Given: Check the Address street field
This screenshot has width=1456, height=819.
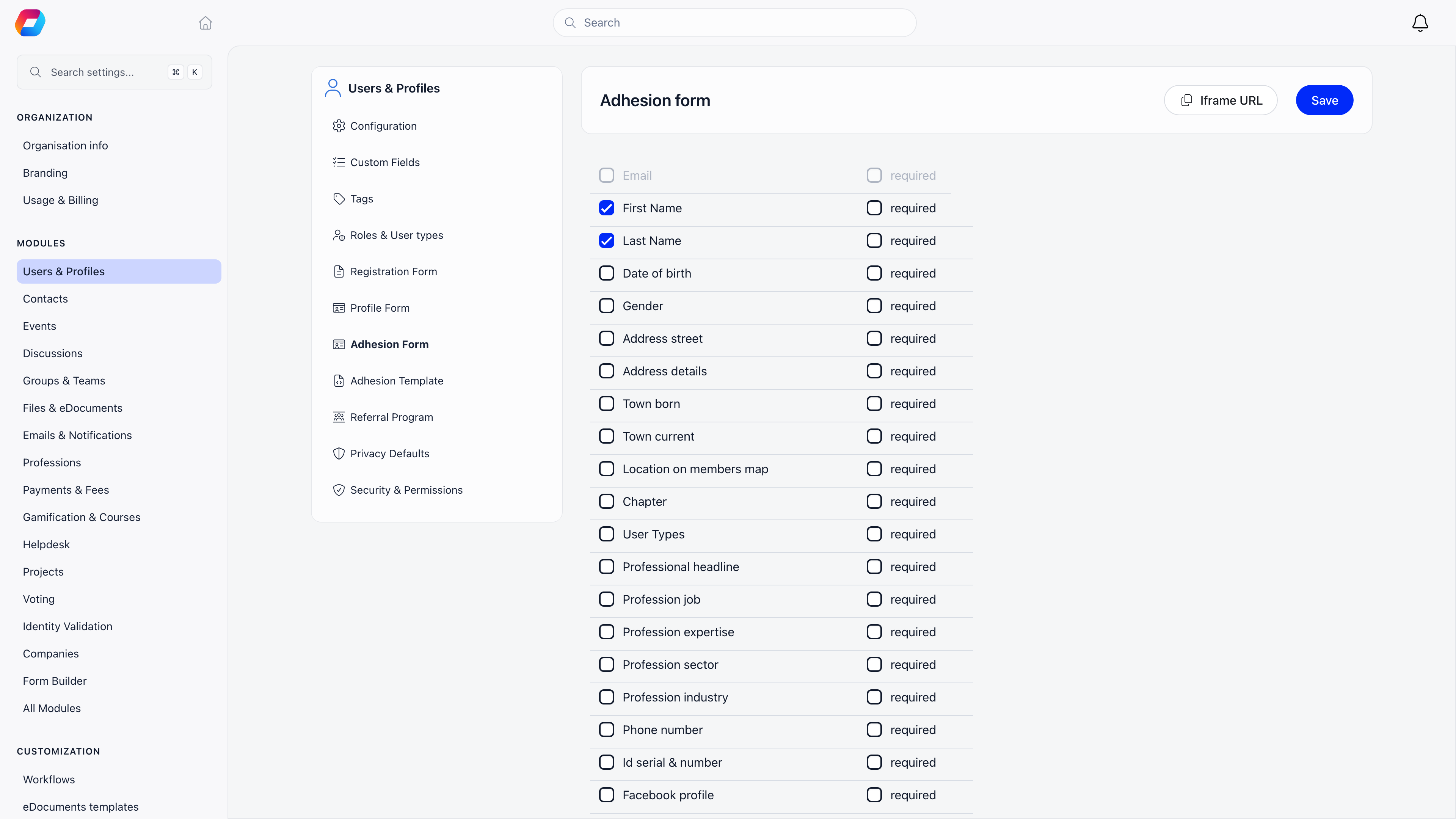Looking at the screenshot, I should tap(607, 339).
